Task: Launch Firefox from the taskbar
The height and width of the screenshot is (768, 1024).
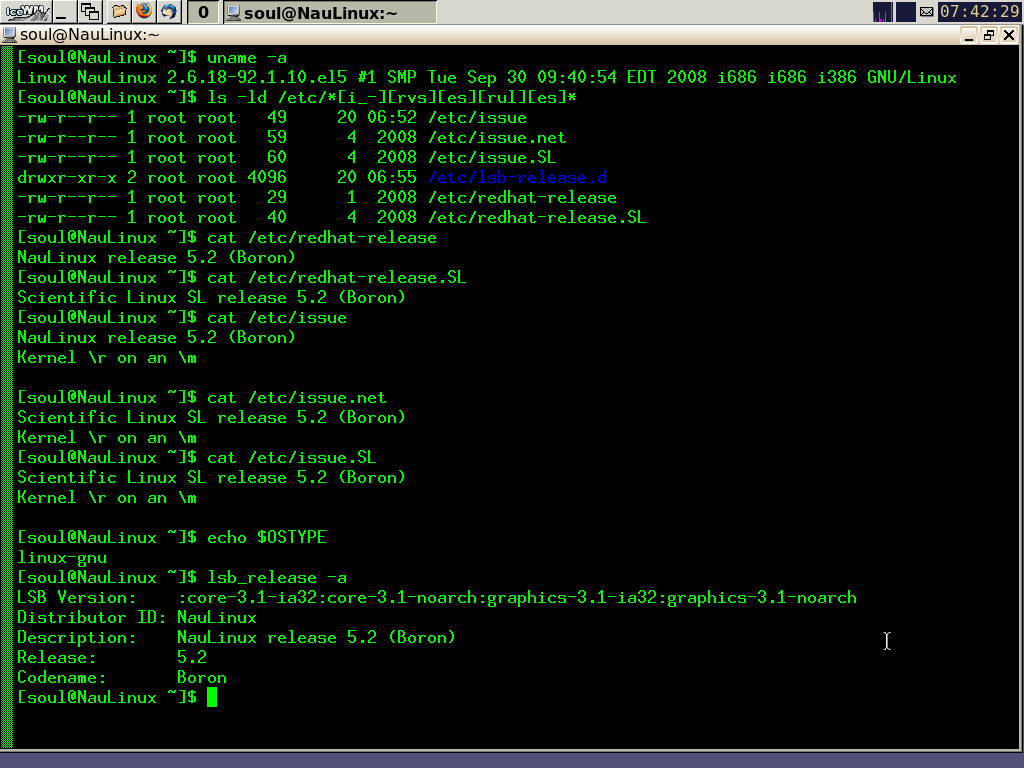Action: click(x=144, y=12)
